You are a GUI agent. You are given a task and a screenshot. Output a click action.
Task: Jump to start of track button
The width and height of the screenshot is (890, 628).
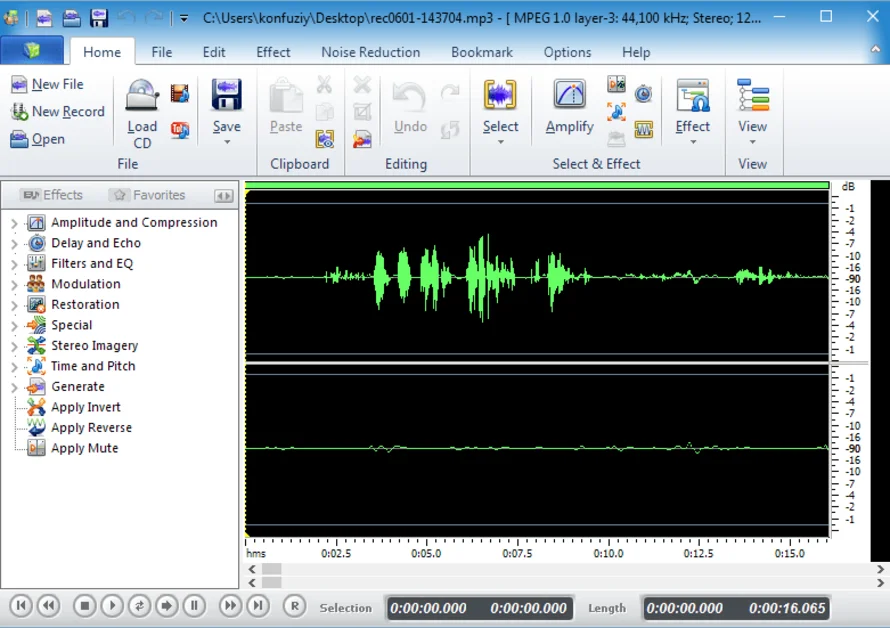[21, 606]
